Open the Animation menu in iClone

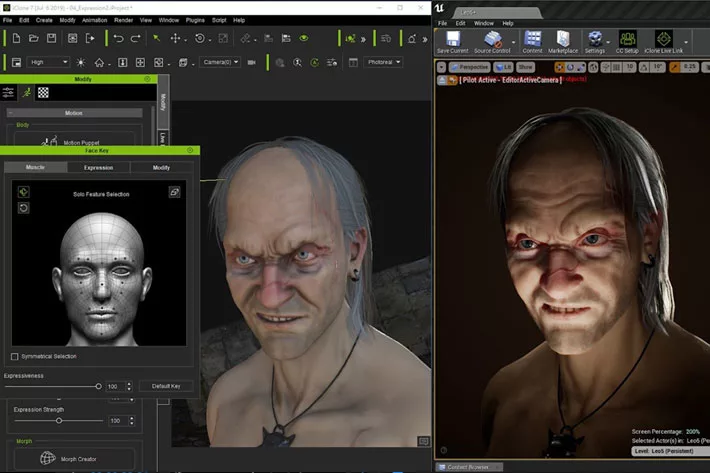click(x=95, y=20)
